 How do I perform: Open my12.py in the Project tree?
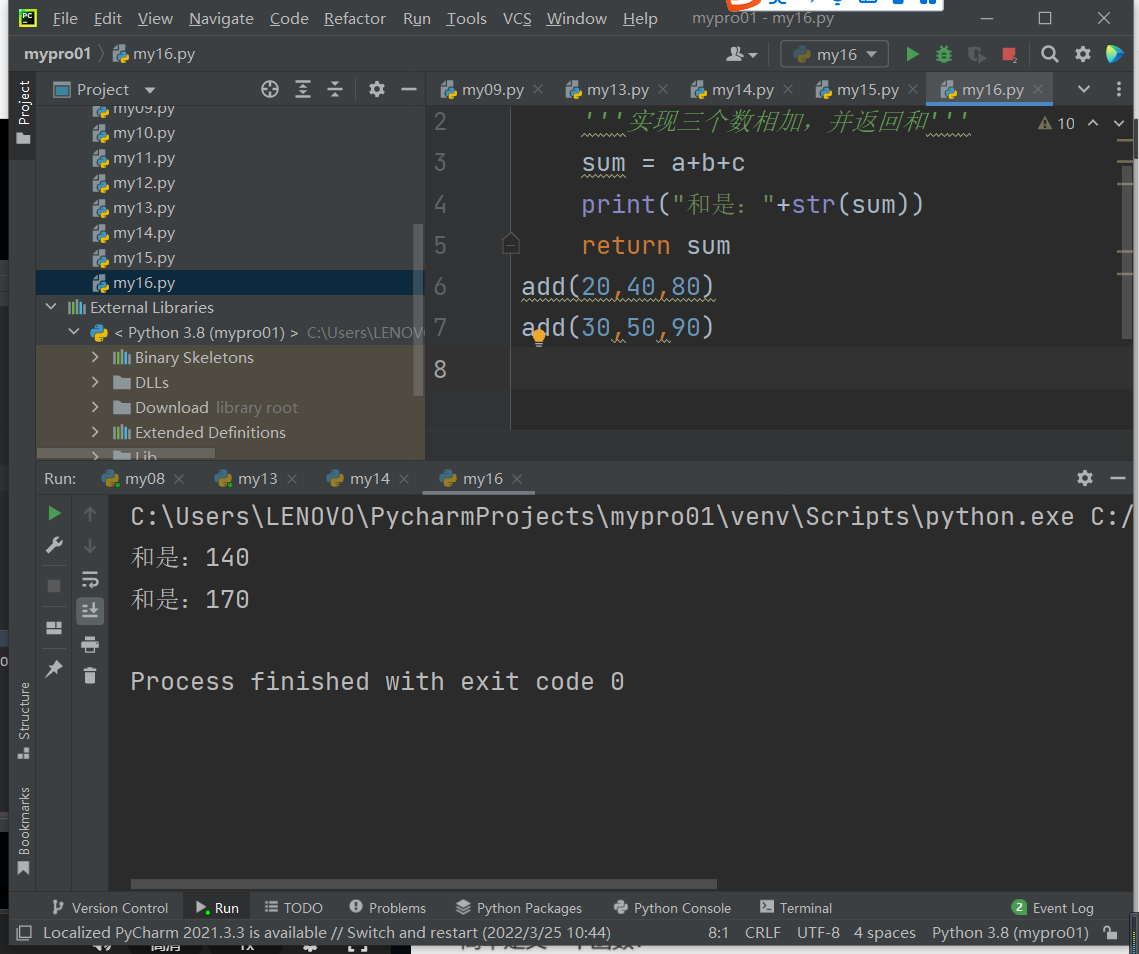click(144, 183)
